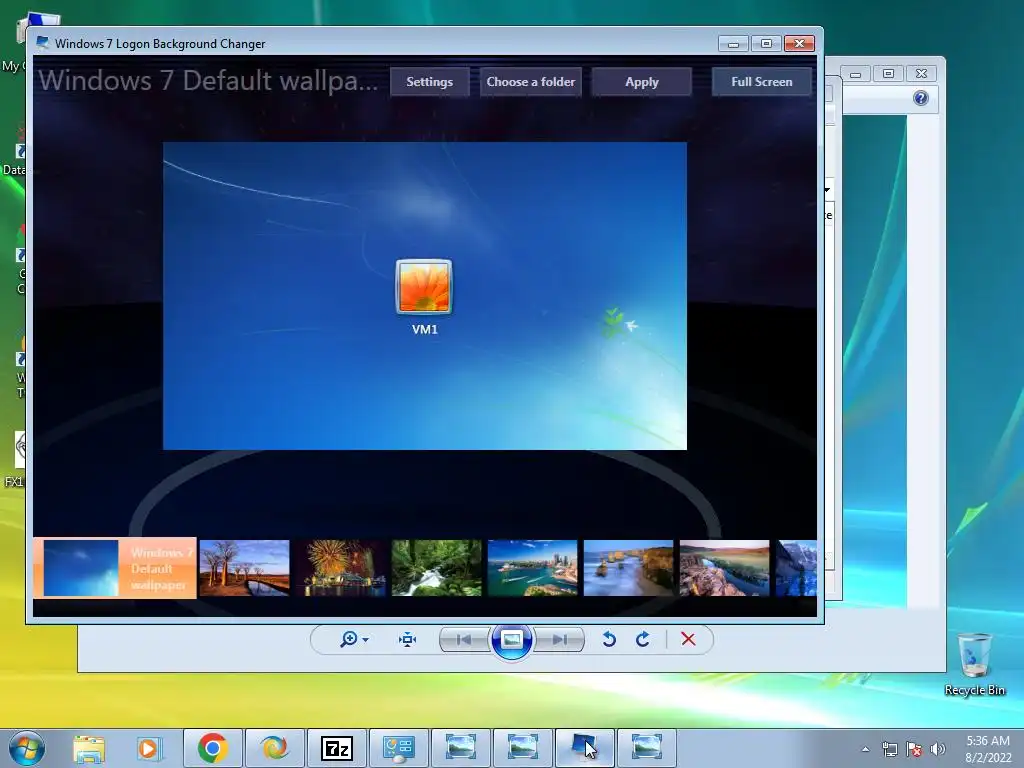Delete the image with red X
The height and width of the screenshot is (768, 1024).
[x=688, y=639]
